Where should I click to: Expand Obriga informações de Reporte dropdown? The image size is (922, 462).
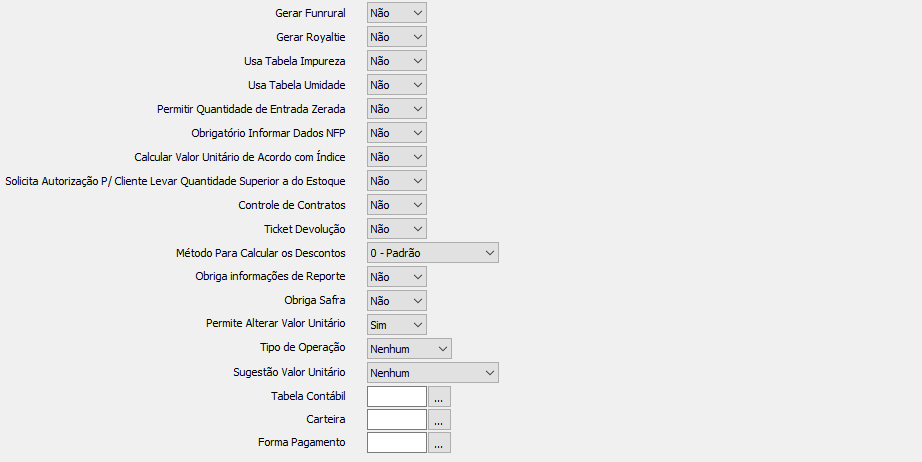[397, 277]
